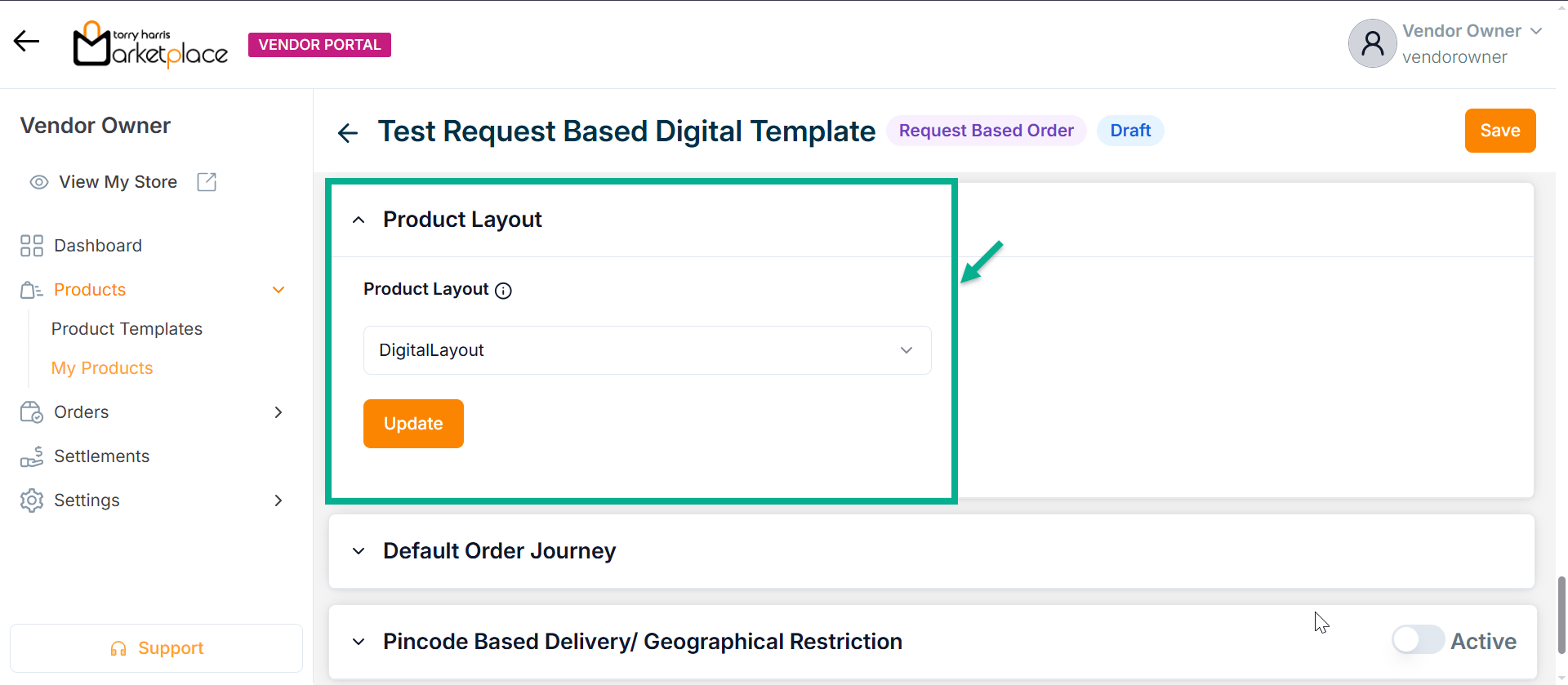This screenshot has height=685, width=1568.
Task: Click the Settlements hand-coin icon
Action: point(32,456)
